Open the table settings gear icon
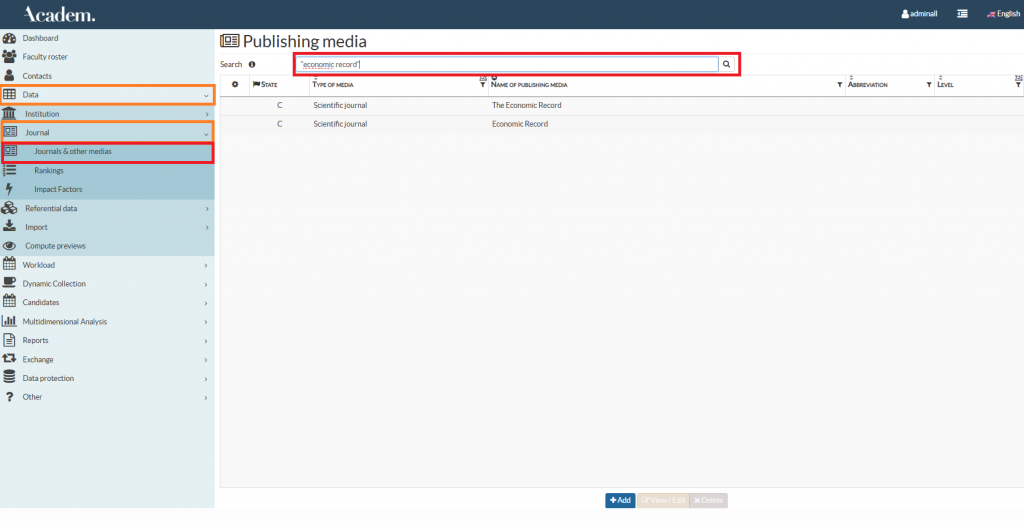 pyautogui.click(x=235, y=85)
